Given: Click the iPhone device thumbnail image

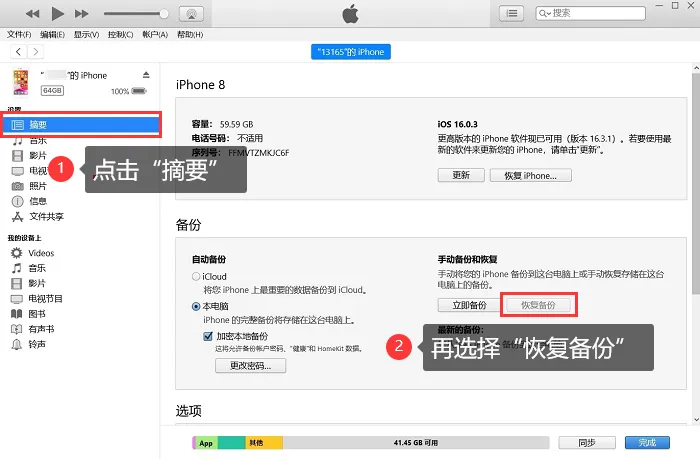Looking at the screenshot, I should (21, 82).
